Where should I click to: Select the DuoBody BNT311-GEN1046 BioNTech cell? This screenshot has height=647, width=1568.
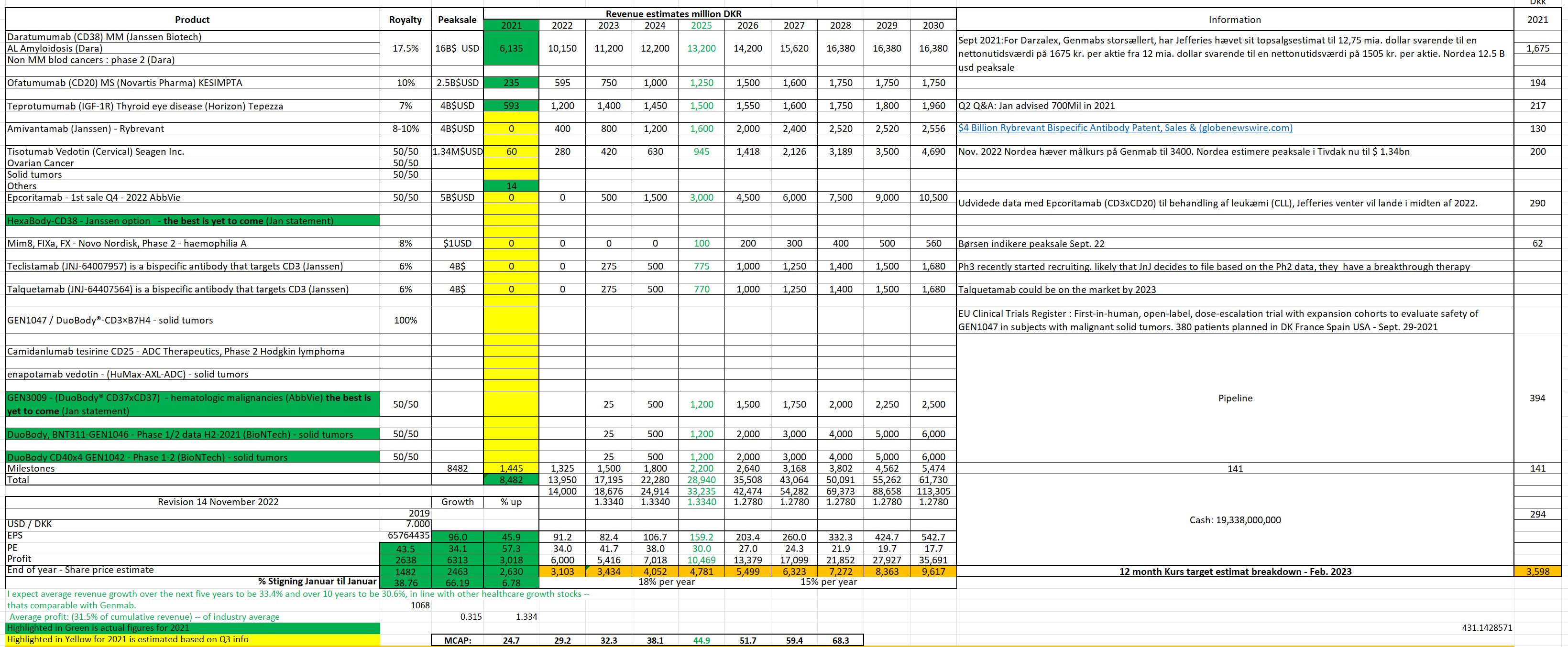point(192,434)
